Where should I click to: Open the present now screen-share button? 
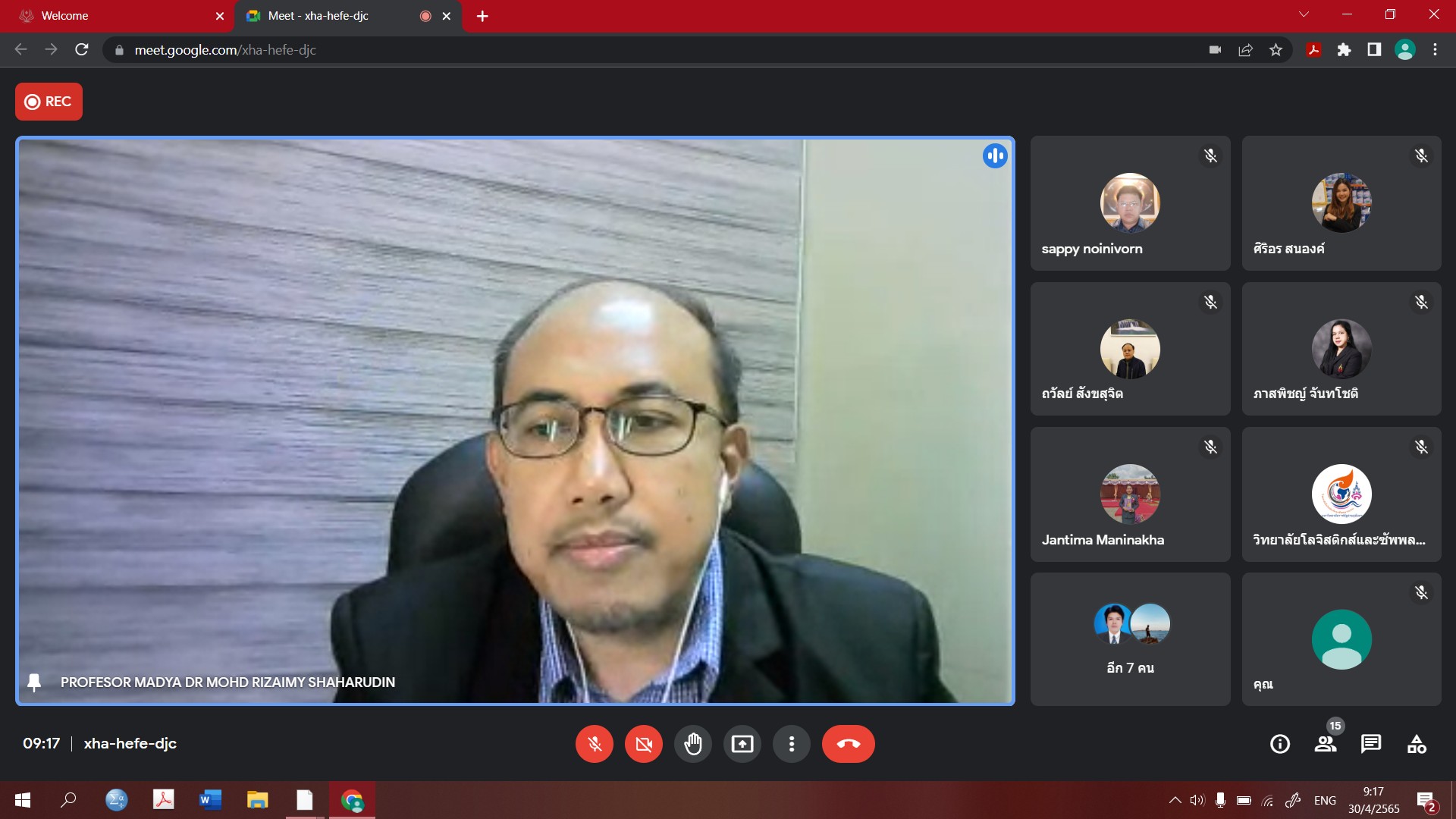click(x=742, y=744)
